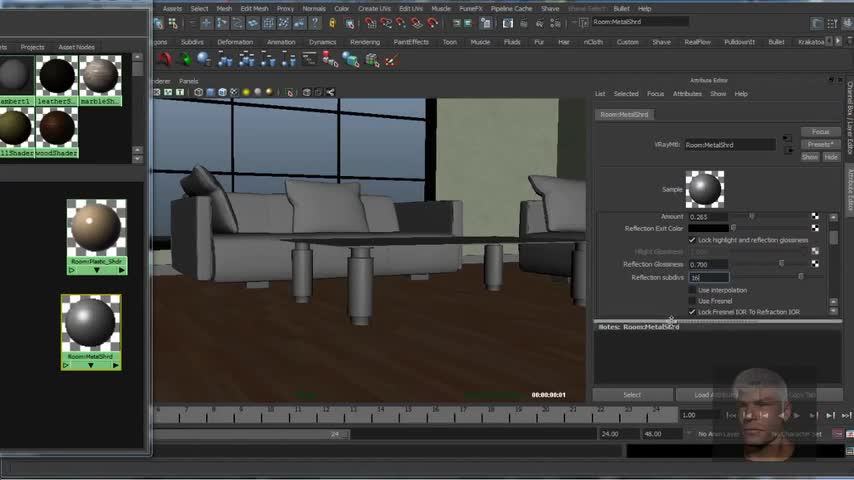854x480 pixels.
Task: Open the Create UVs menu
Action: [x=374, y=9]
